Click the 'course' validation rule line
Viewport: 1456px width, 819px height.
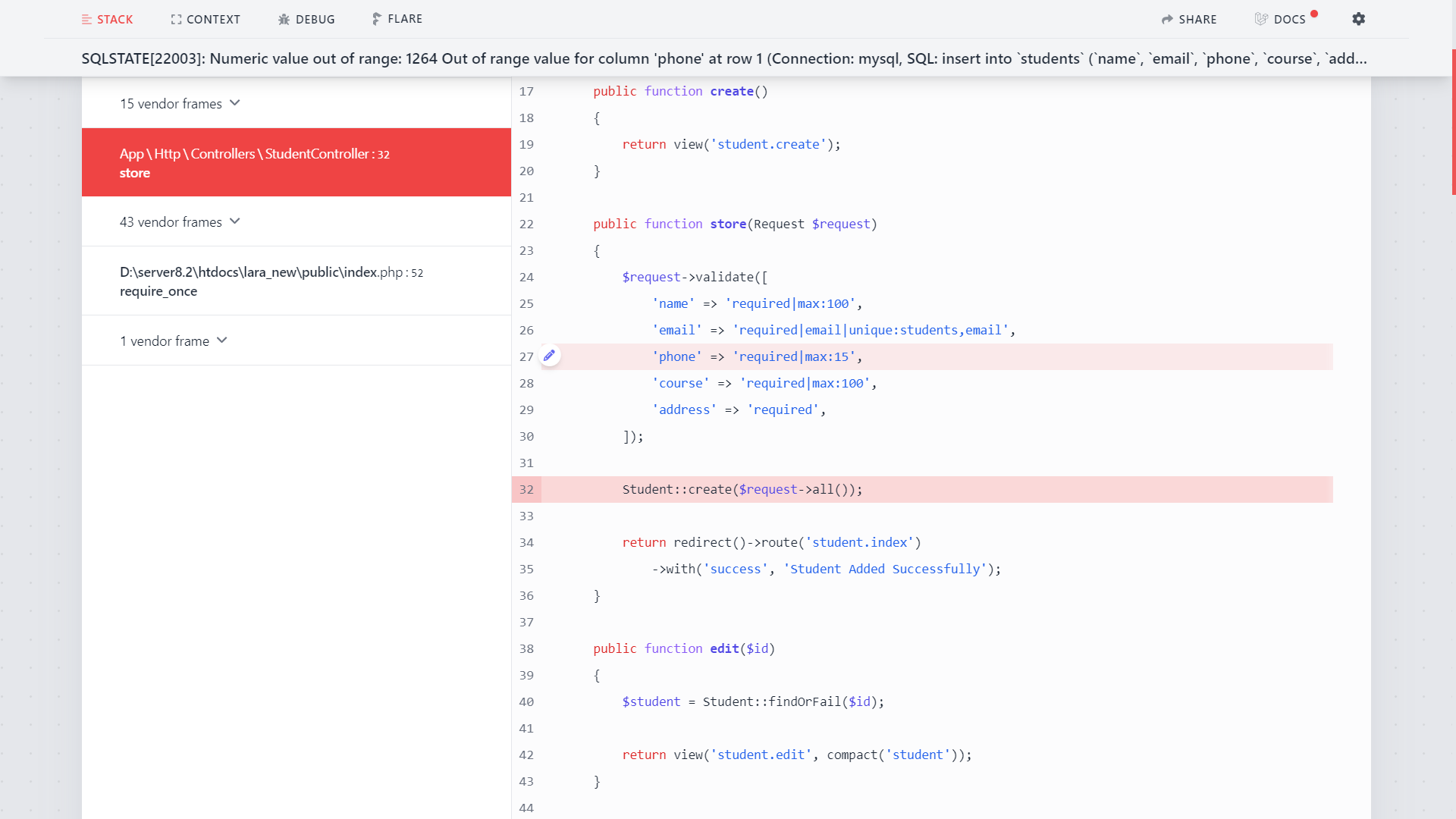click(764, 383)
